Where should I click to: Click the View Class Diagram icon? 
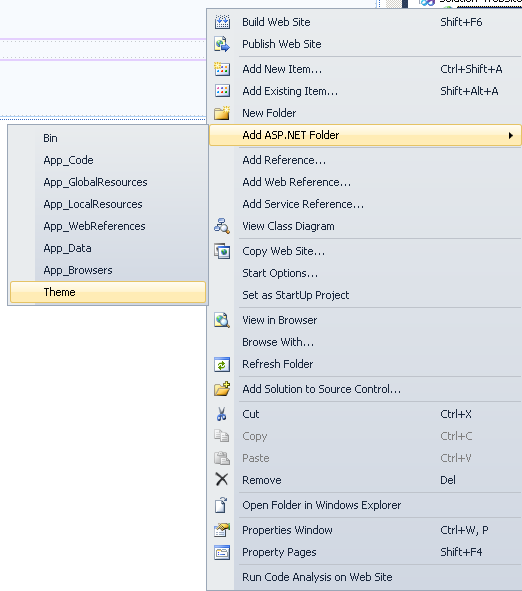(222, 226)
